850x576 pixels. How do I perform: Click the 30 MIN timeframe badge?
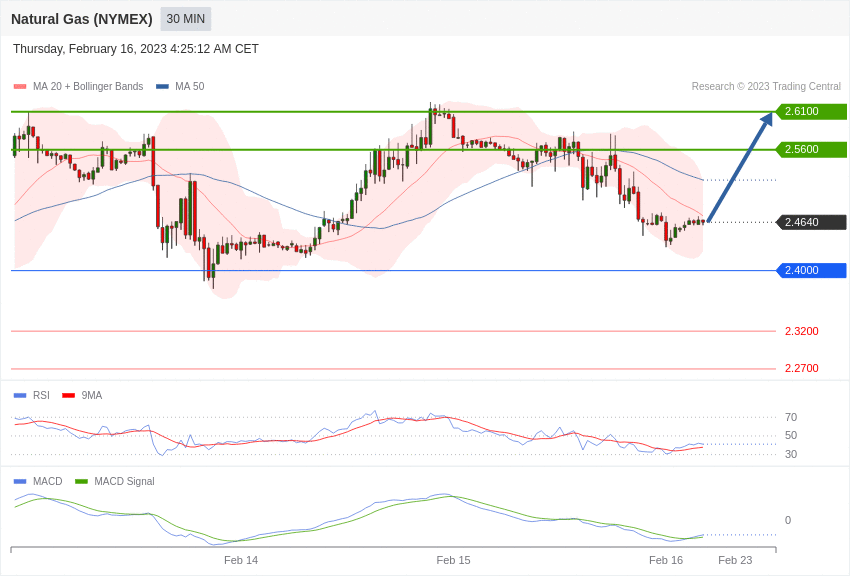[x=185, y=19]
